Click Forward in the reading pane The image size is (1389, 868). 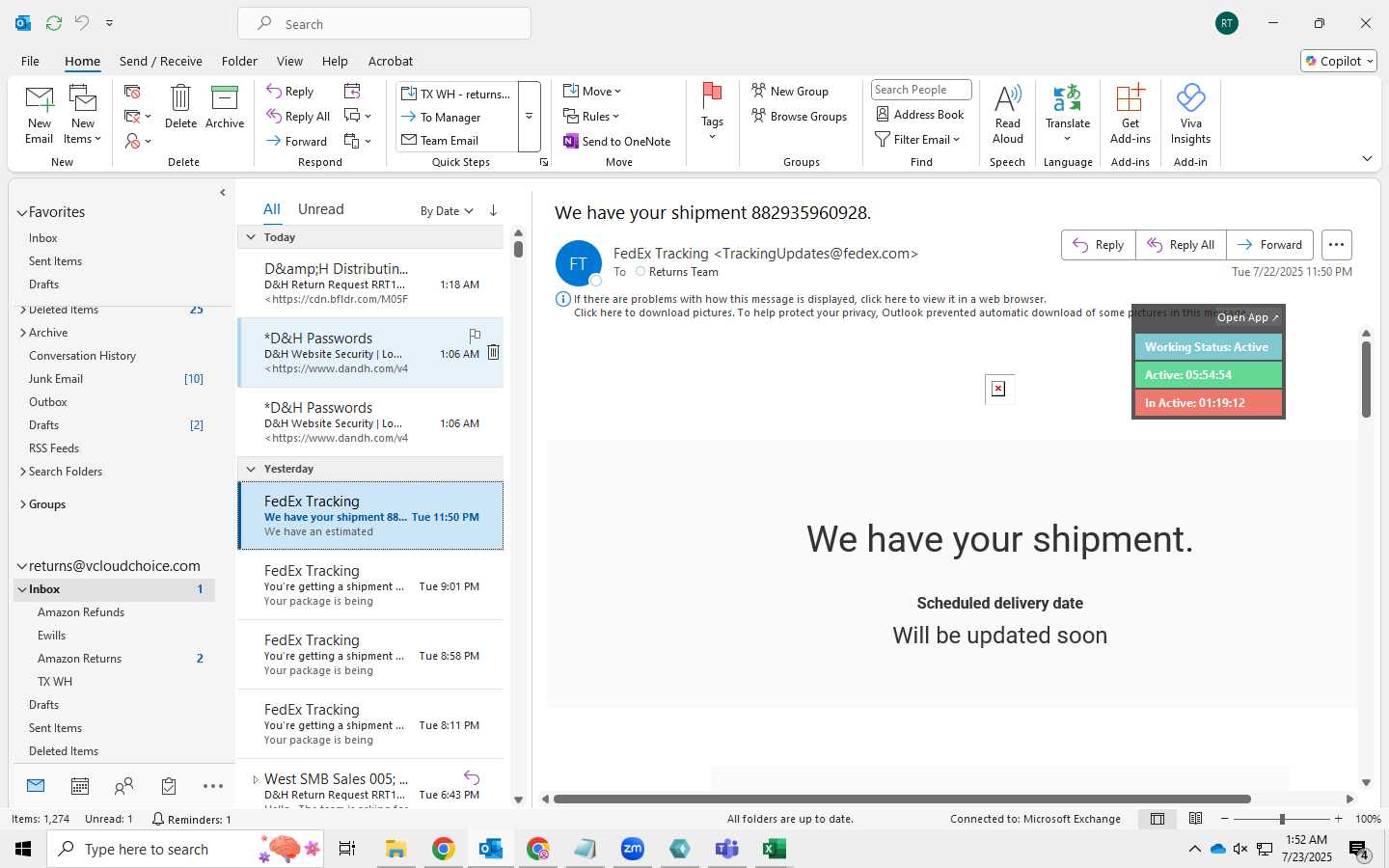[x=1270, y=245]
